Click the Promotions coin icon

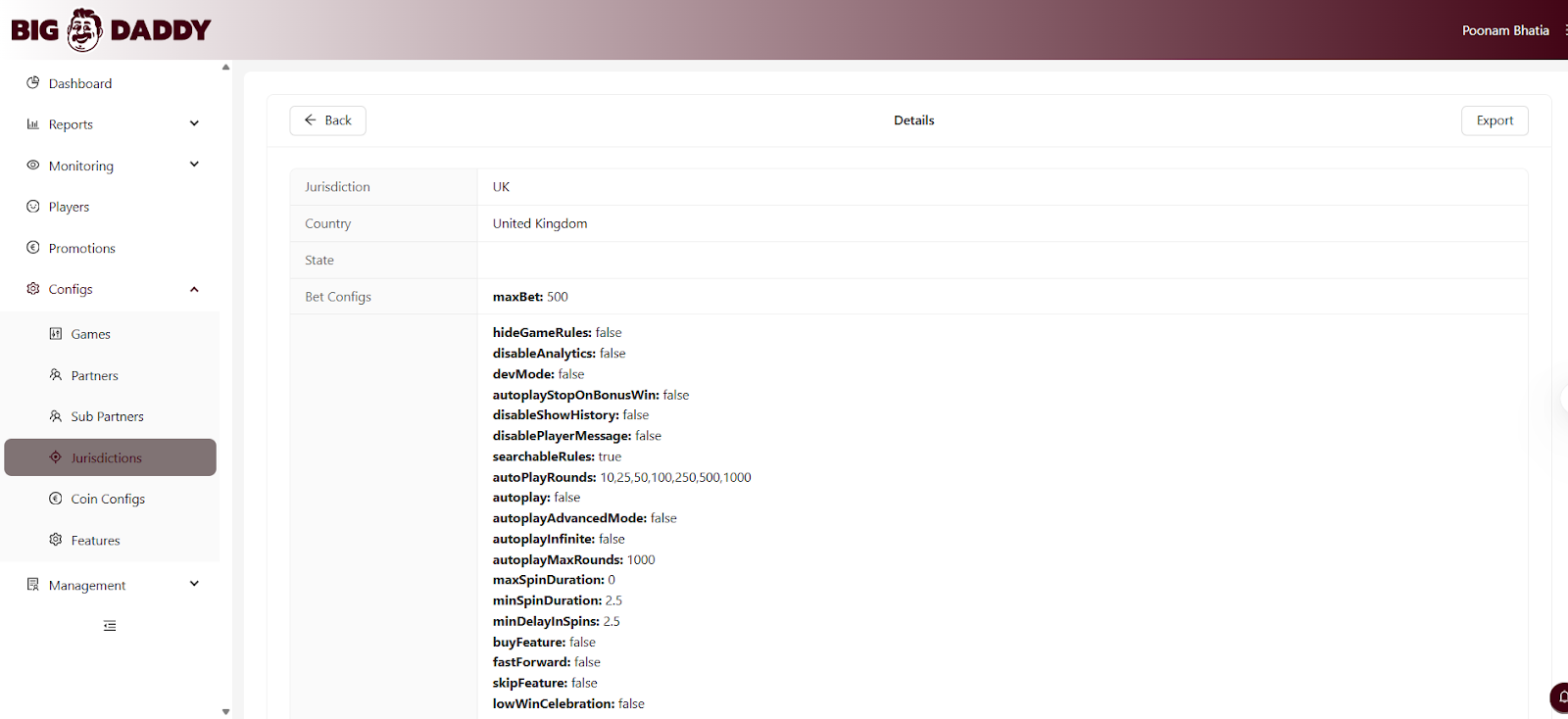click(33, 248)
